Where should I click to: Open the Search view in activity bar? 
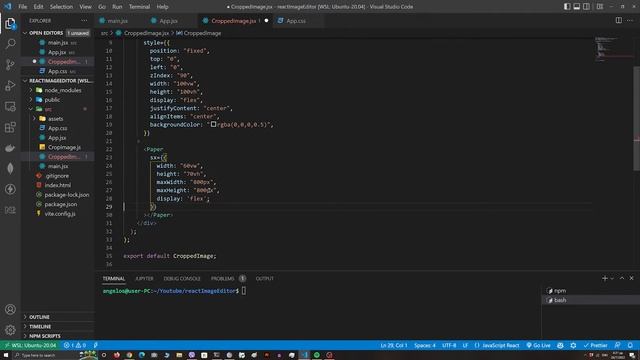10,44
